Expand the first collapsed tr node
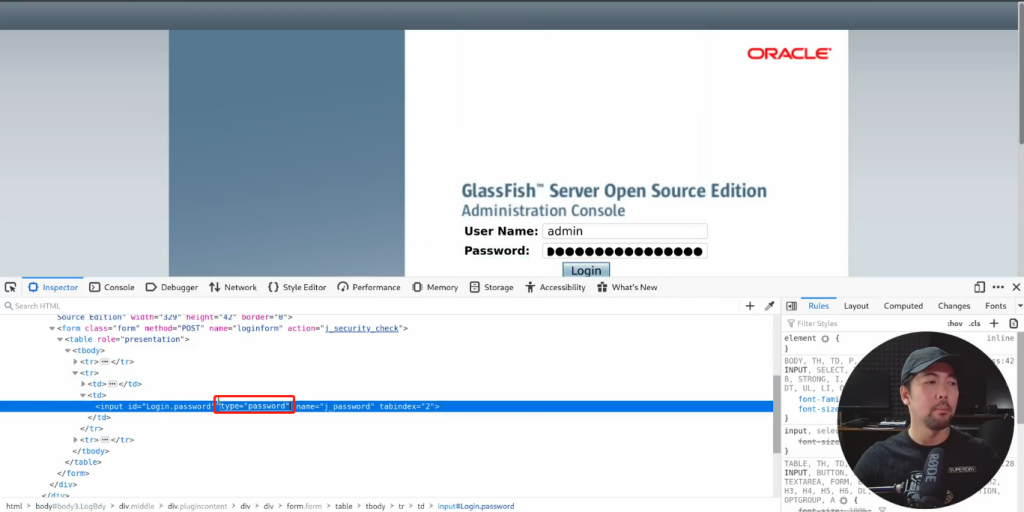The height and width of the screenshot is (512, 1024). click(x=75, y=362)
